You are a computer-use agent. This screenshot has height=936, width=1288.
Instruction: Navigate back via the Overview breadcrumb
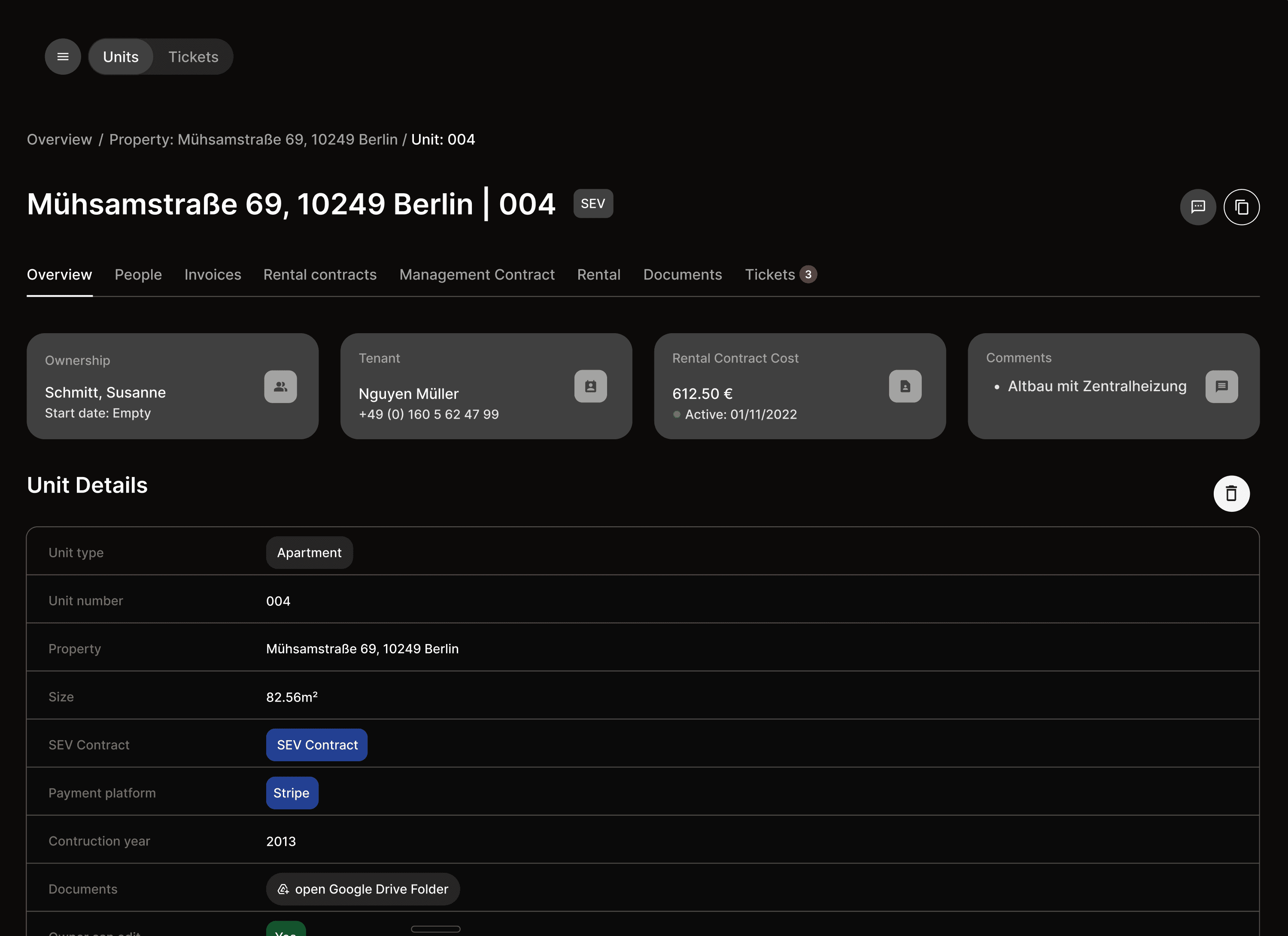point(59,139)
